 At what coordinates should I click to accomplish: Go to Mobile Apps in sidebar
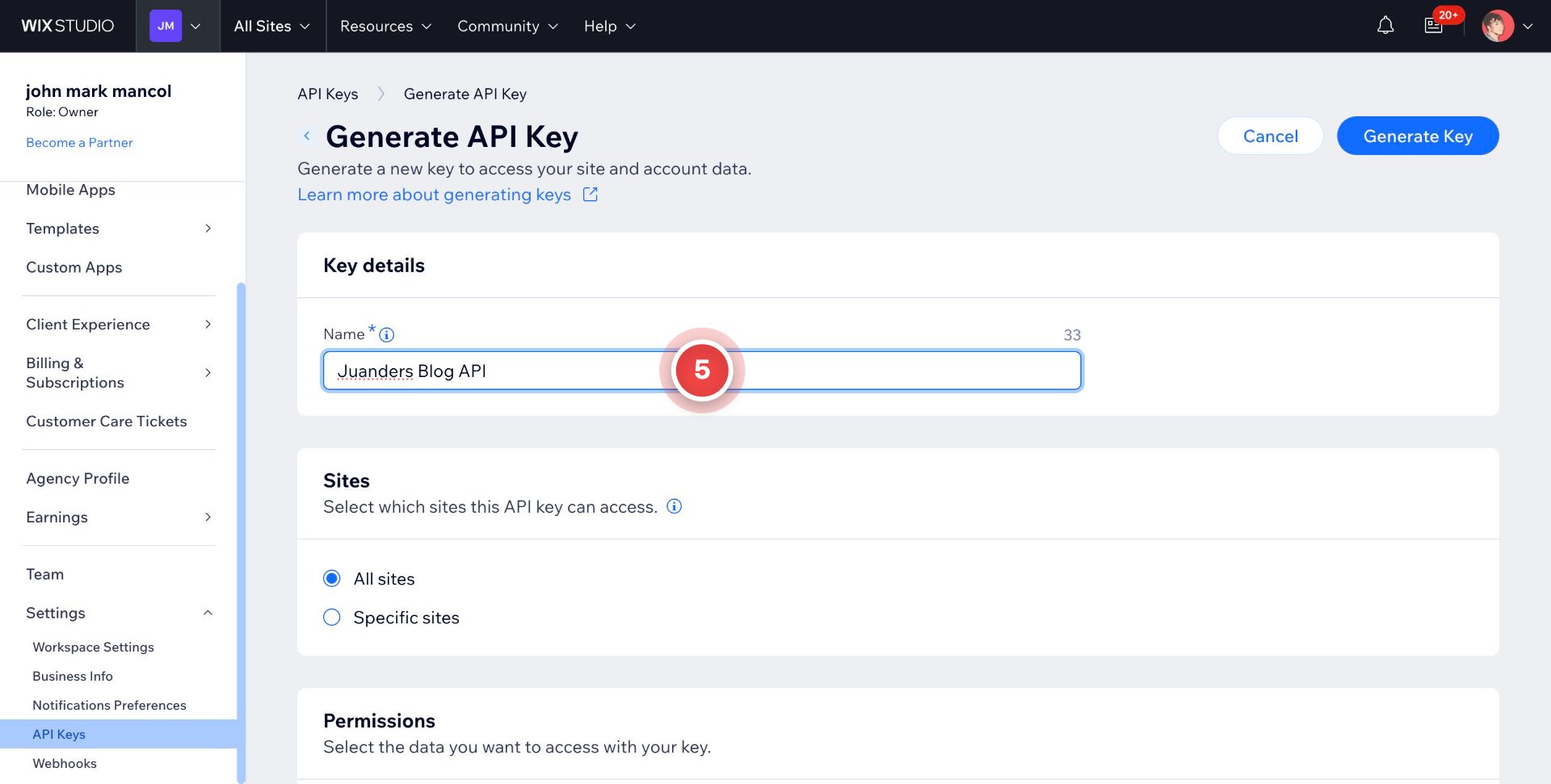point(70,190)
